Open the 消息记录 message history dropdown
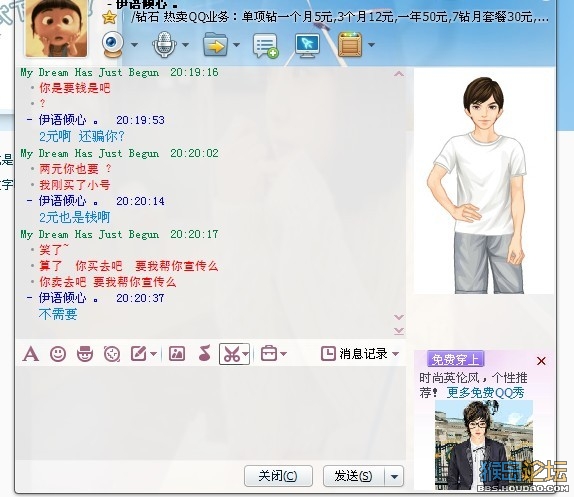The width and height of the screenshot is (574, 497). [360, 354]
